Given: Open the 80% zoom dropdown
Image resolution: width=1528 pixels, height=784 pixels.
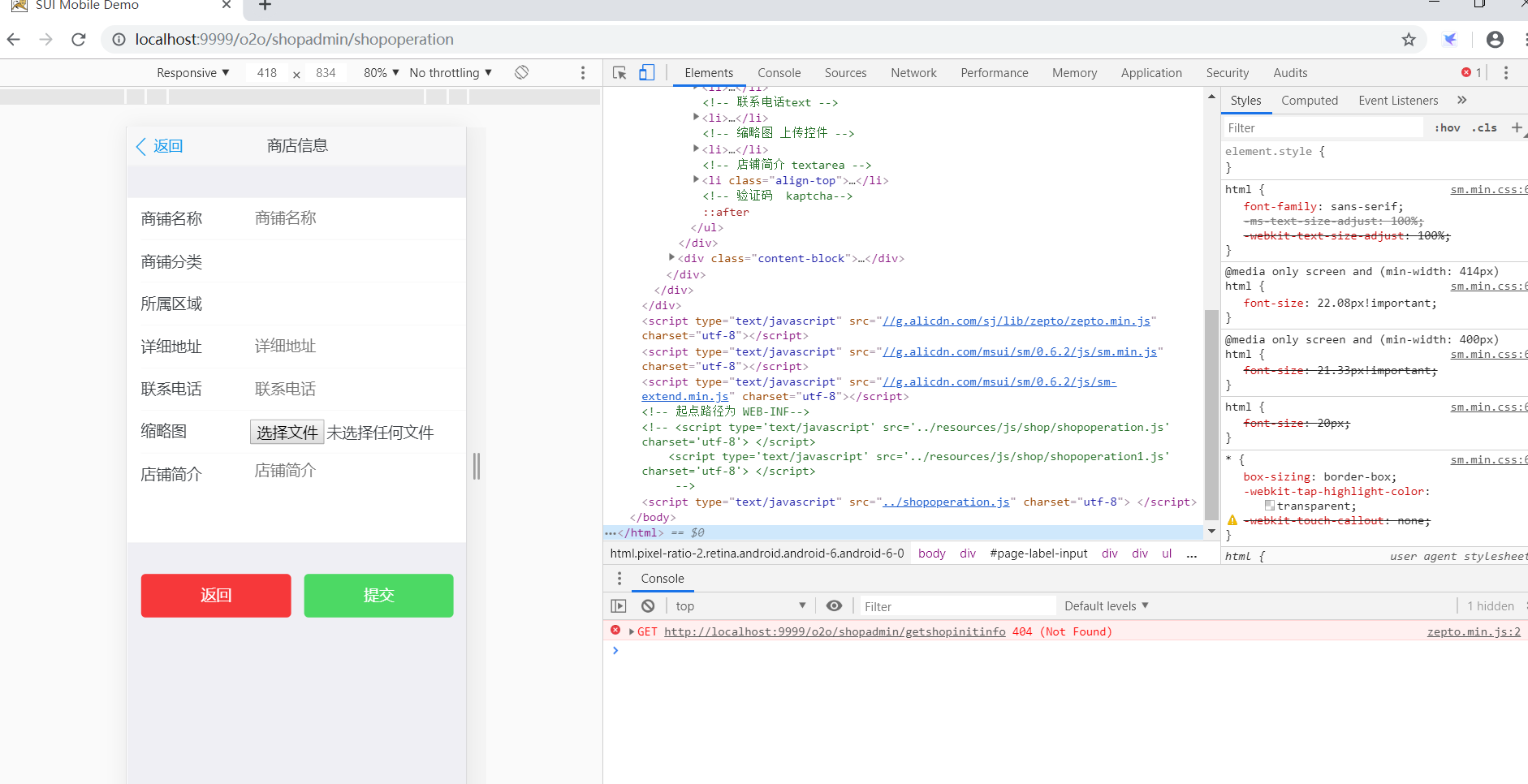Looking at the screenshot, I should pyautogui.click(x=382, y=72).
